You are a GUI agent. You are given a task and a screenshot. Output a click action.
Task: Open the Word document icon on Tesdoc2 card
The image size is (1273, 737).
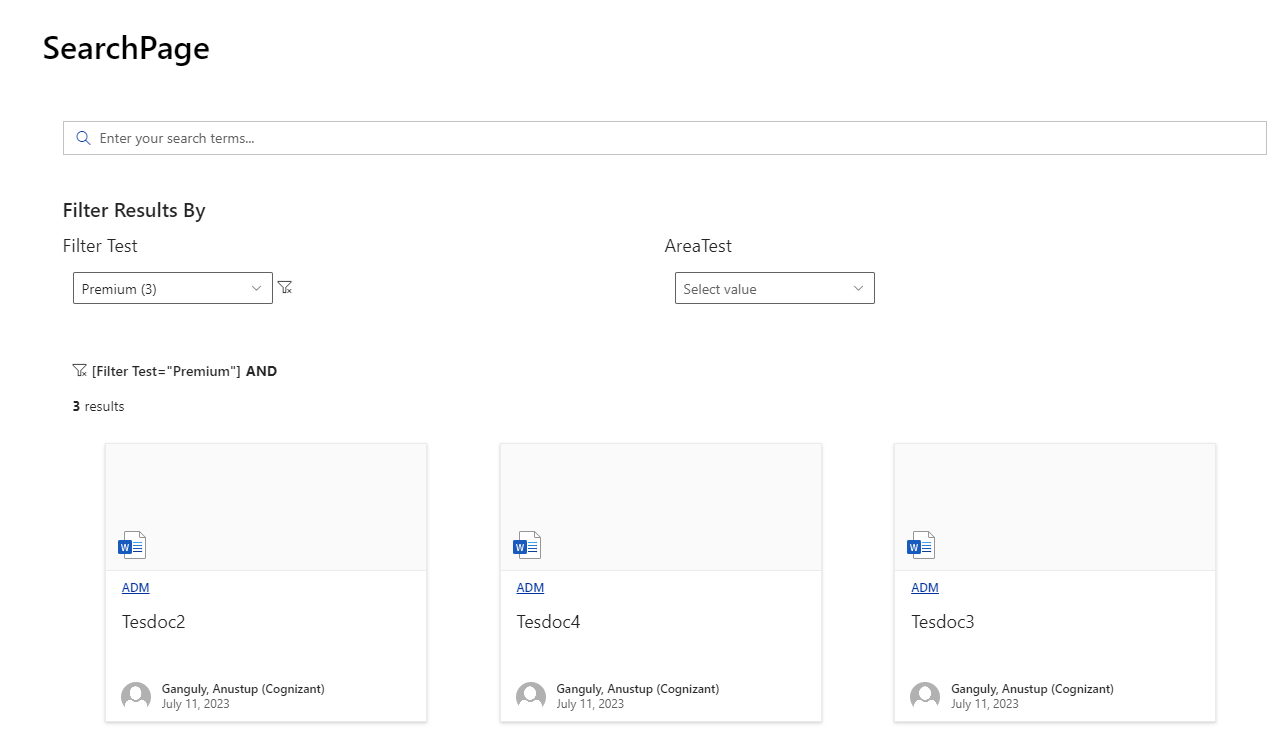(x=131, y=544)
